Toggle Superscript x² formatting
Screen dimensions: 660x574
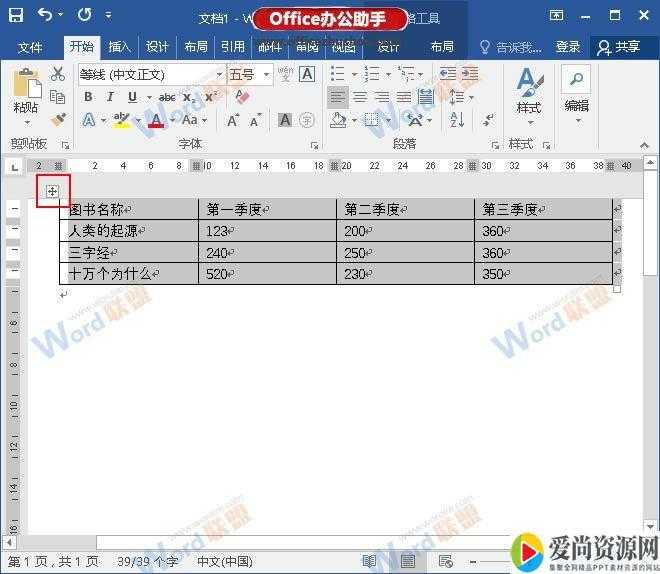pos(211,96)
